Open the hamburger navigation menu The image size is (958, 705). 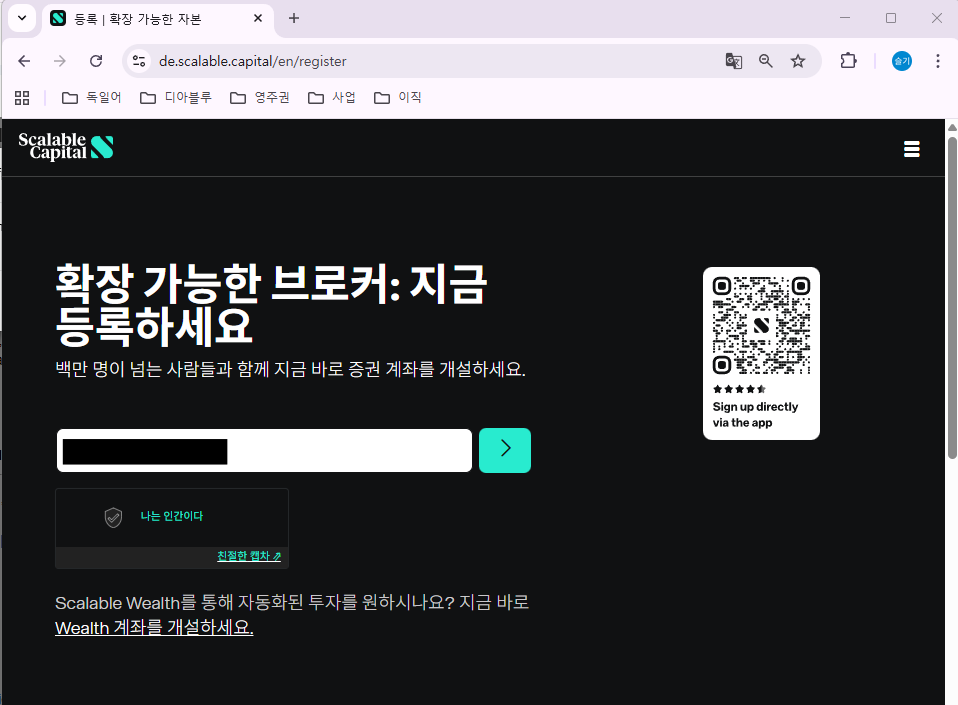click(x=912, y=148)
